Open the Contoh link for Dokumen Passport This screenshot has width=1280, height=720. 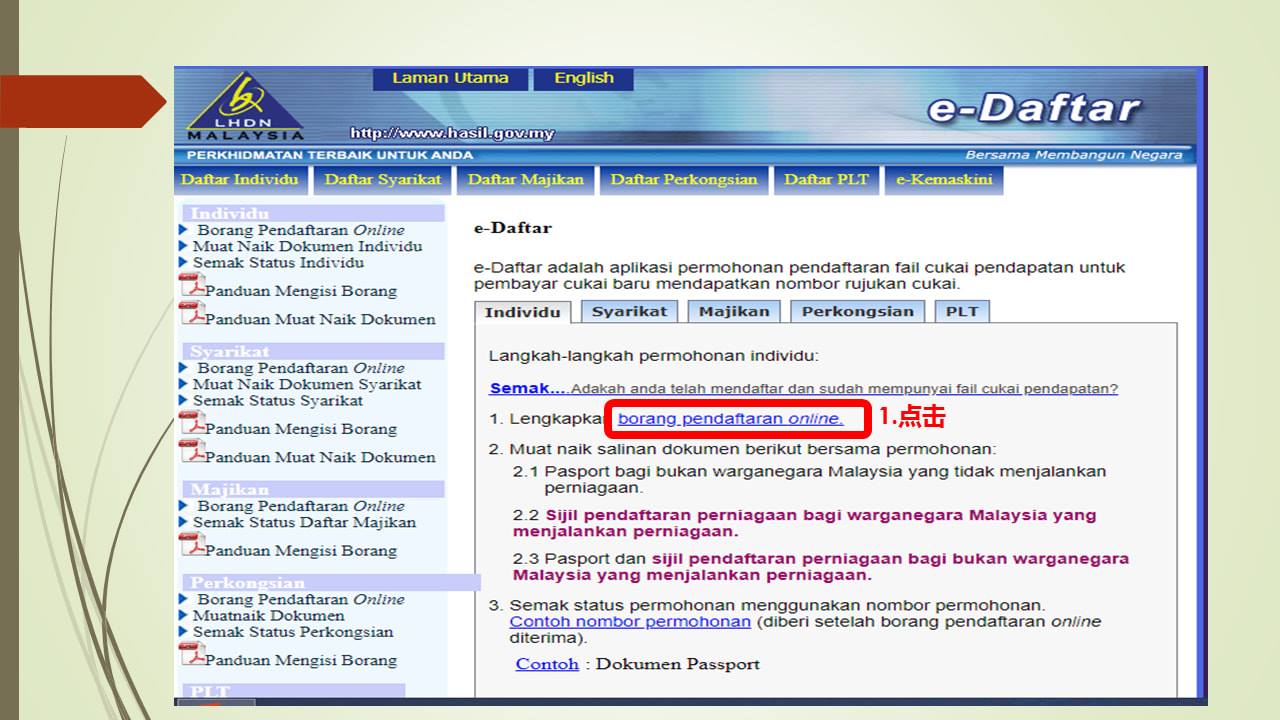(547, 664)
